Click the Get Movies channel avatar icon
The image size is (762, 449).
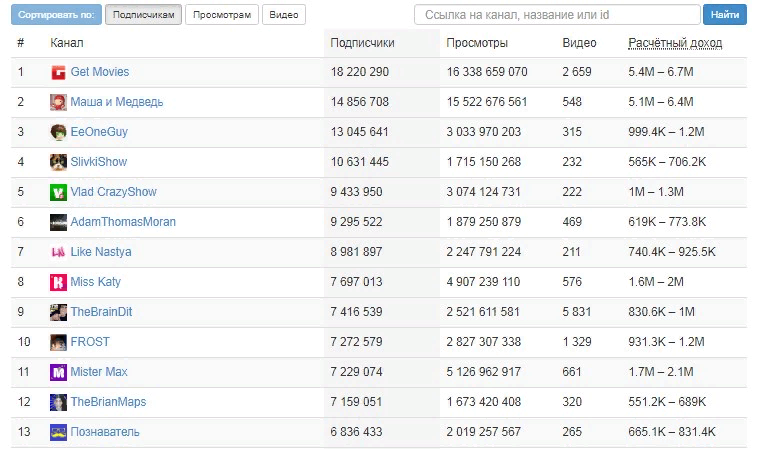pos(58,72)
